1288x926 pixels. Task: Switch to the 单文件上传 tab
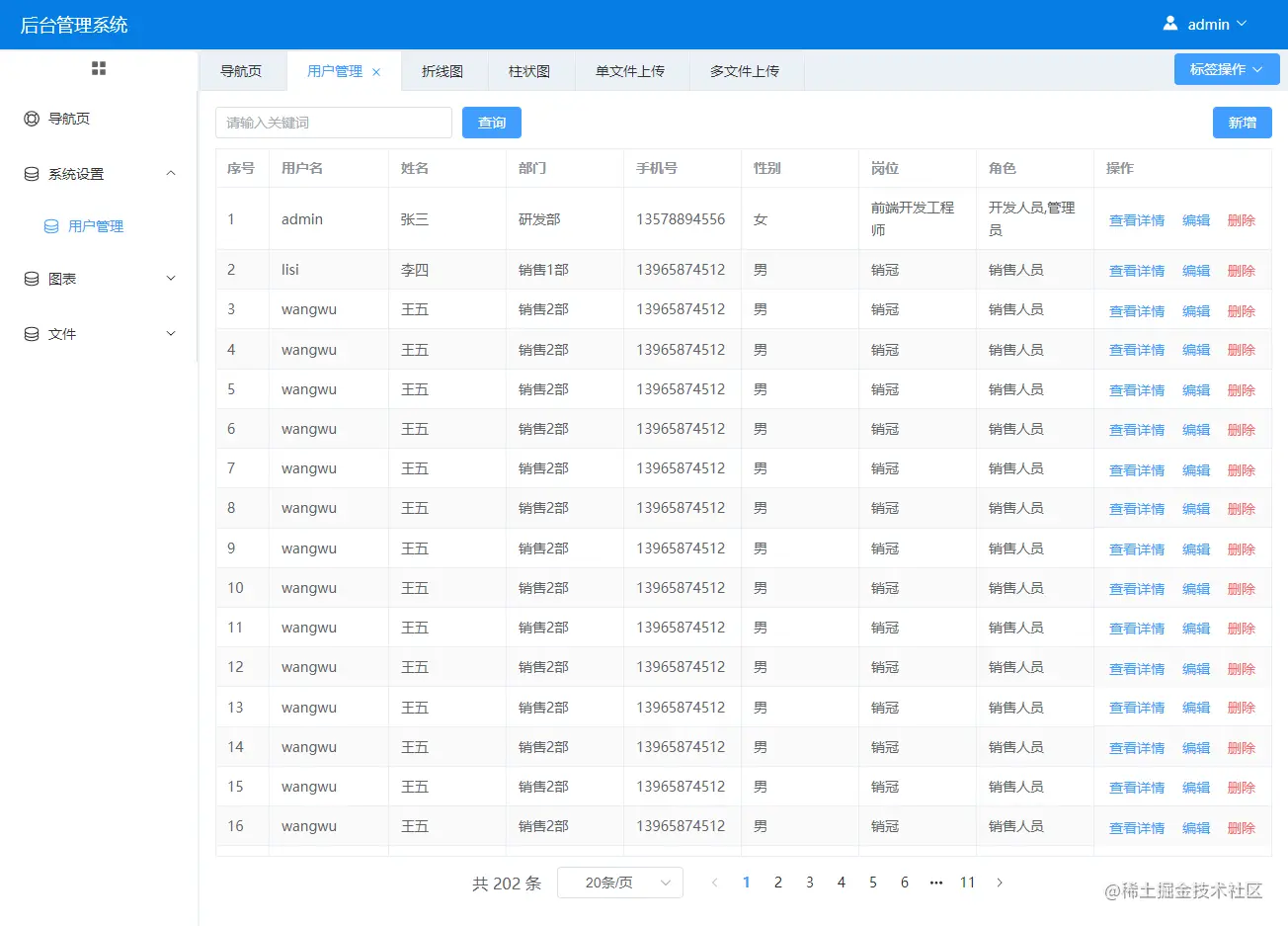(630, 71)
